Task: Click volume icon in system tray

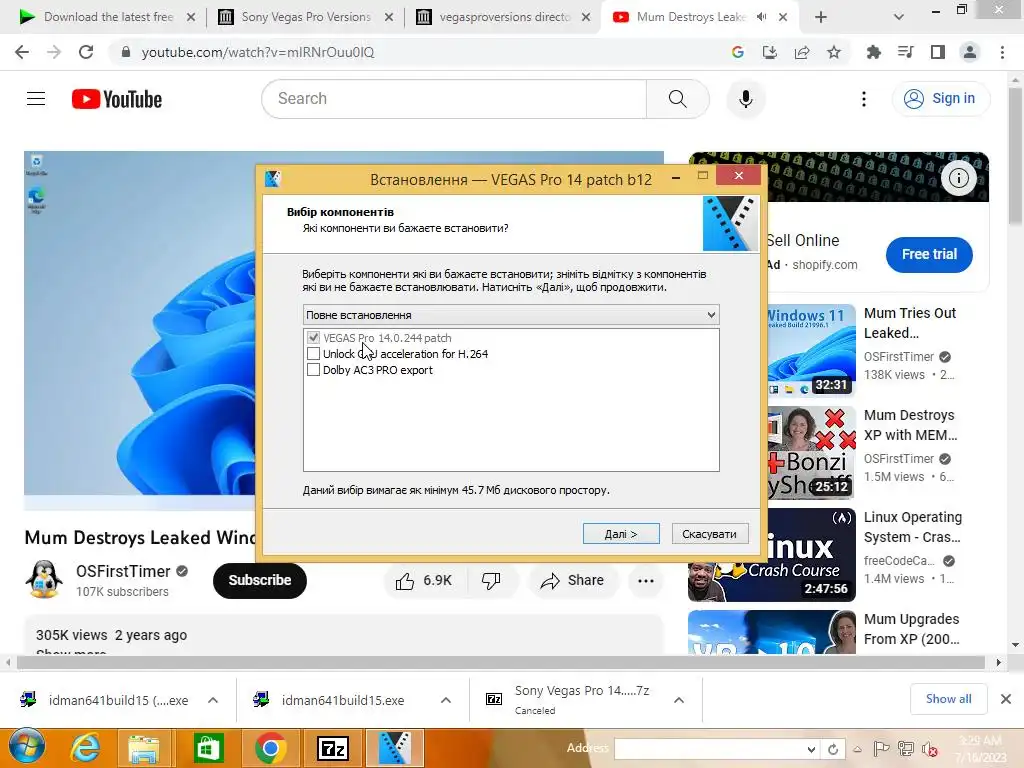Action: click(x=929, y=749)
